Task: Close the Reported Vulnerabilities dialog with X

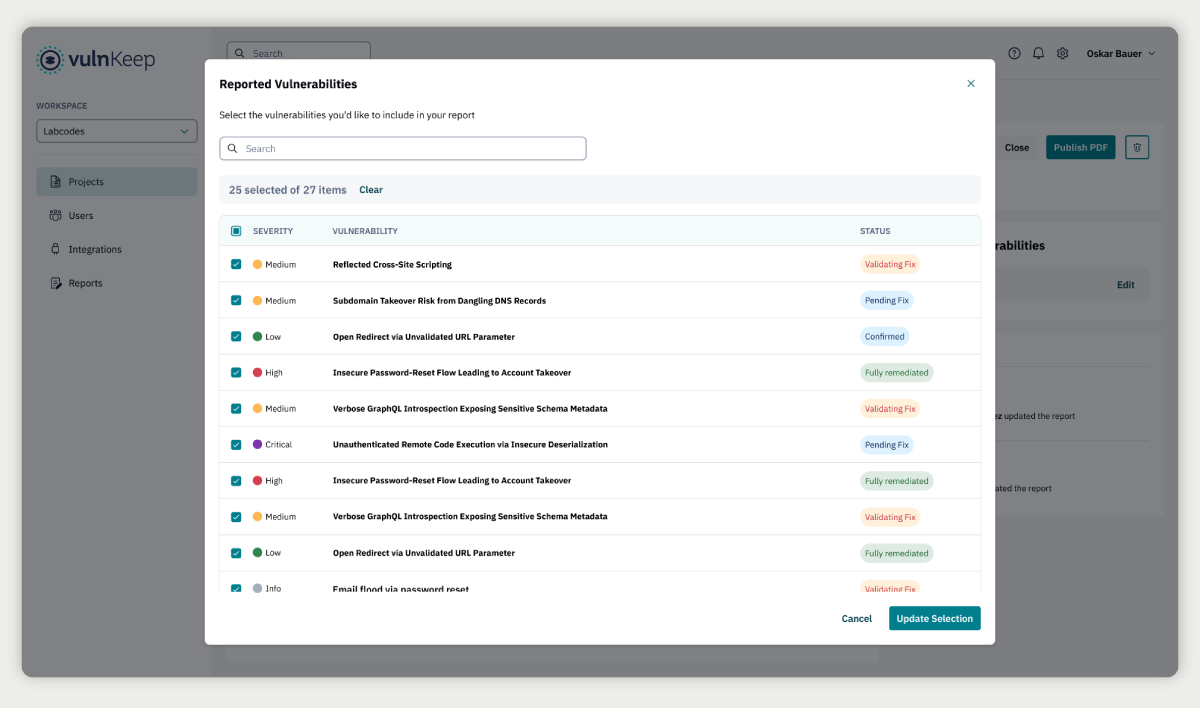Action: click(970, 84)
